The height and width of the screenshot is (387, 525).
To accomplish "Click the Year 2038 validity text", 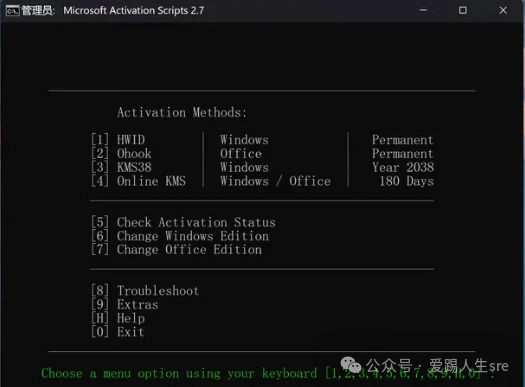I will [x=403, y=167].
